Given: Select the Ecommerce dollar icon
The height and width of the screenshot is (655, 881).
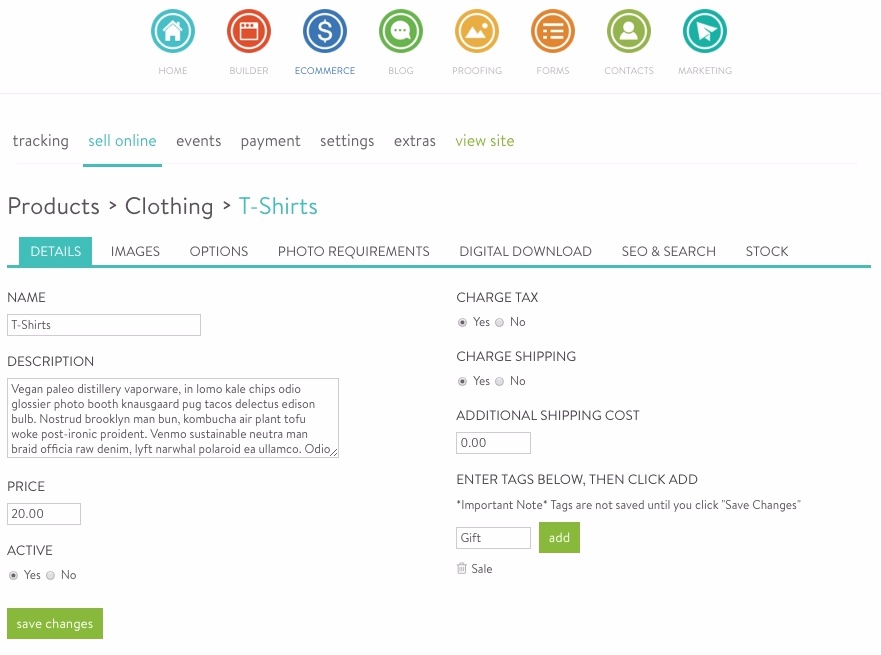Looking at the screenshot, I should [x=324, y=30].
